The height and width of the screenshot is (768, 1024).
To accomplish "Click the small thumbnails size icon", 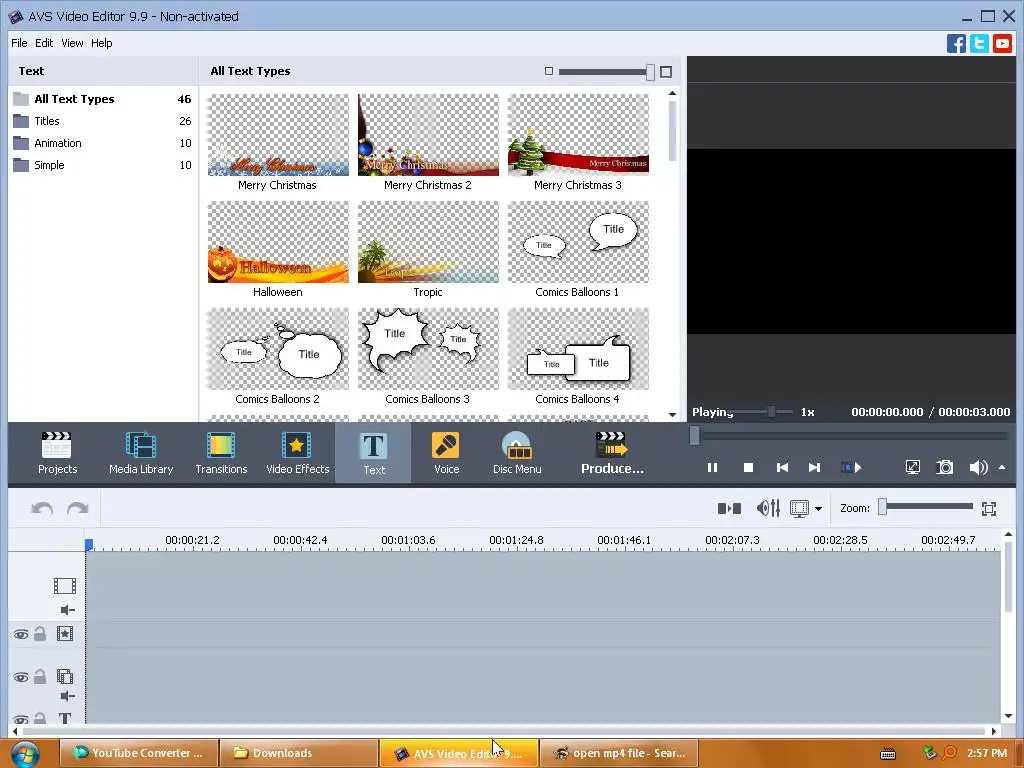I will click(549, 71).
